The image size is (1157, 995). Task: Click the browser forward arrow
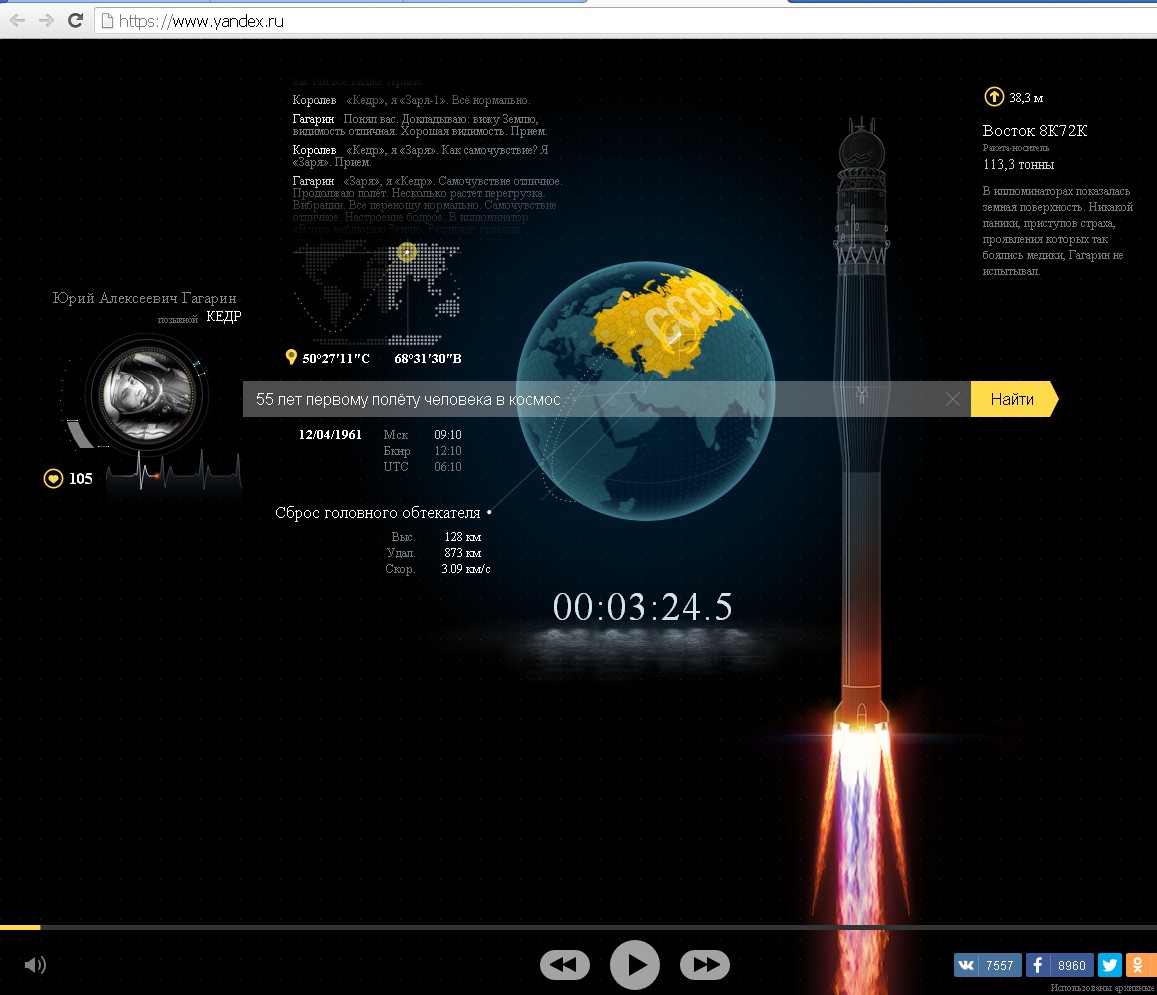(x=46, y=20)
